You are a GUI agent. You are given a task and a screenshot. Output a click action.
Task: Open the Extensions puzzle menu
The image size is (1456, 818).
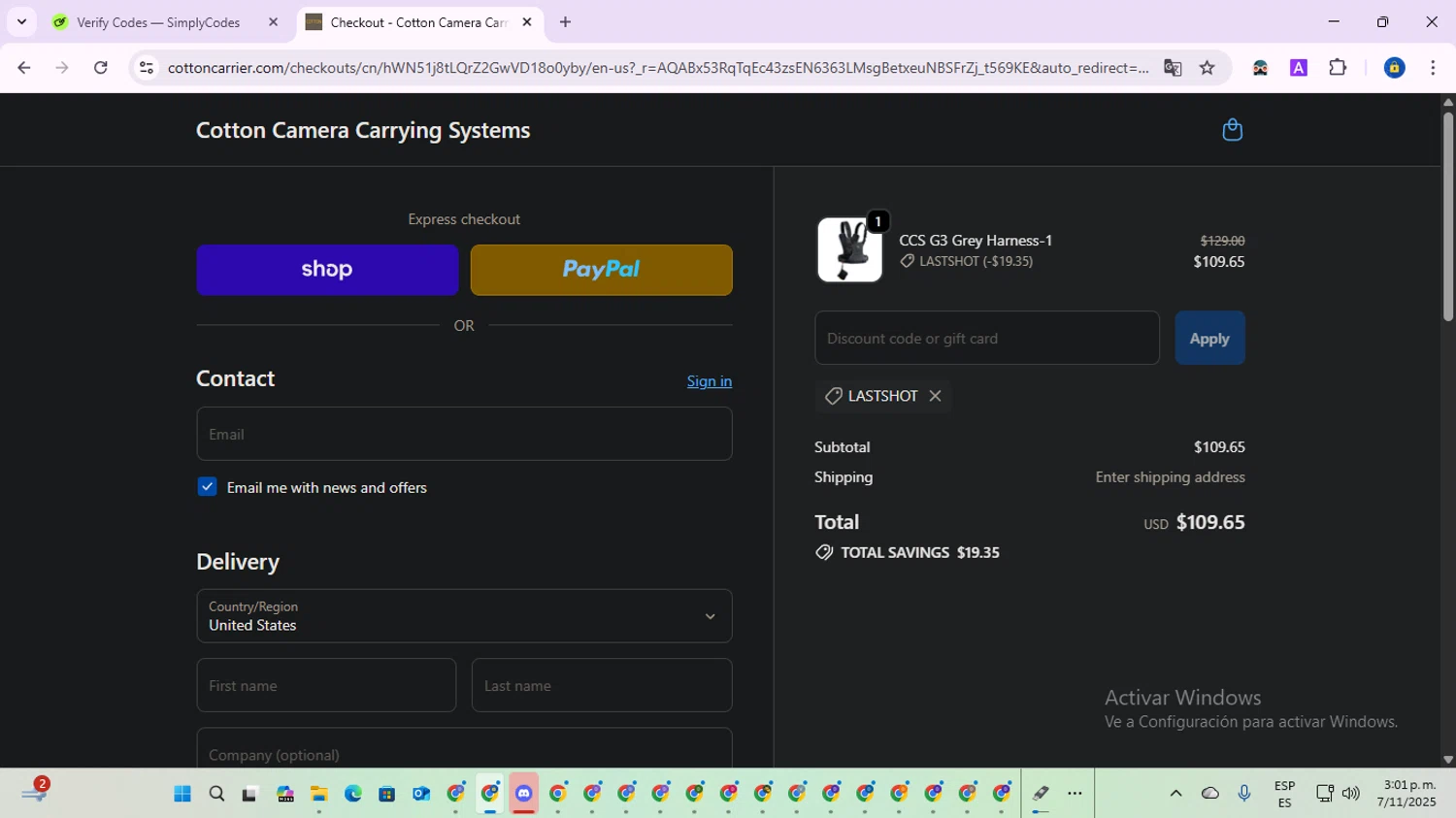point(1338,68)
